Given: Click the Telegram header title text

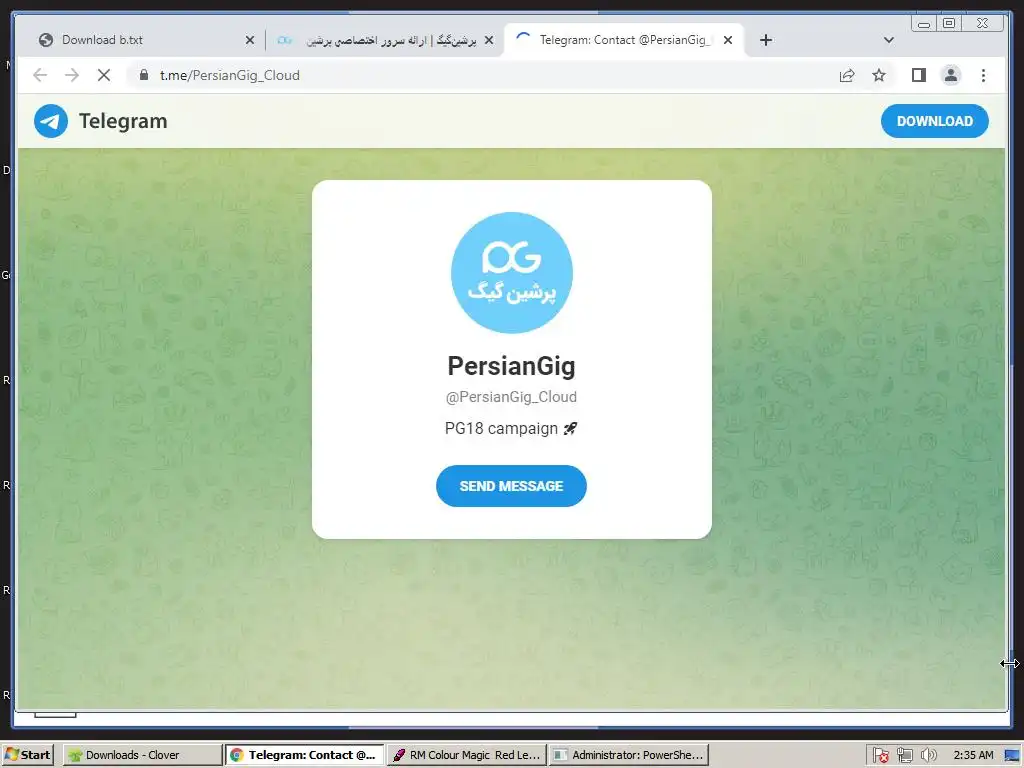Looking at the screenshot, I should coord(123,121).
